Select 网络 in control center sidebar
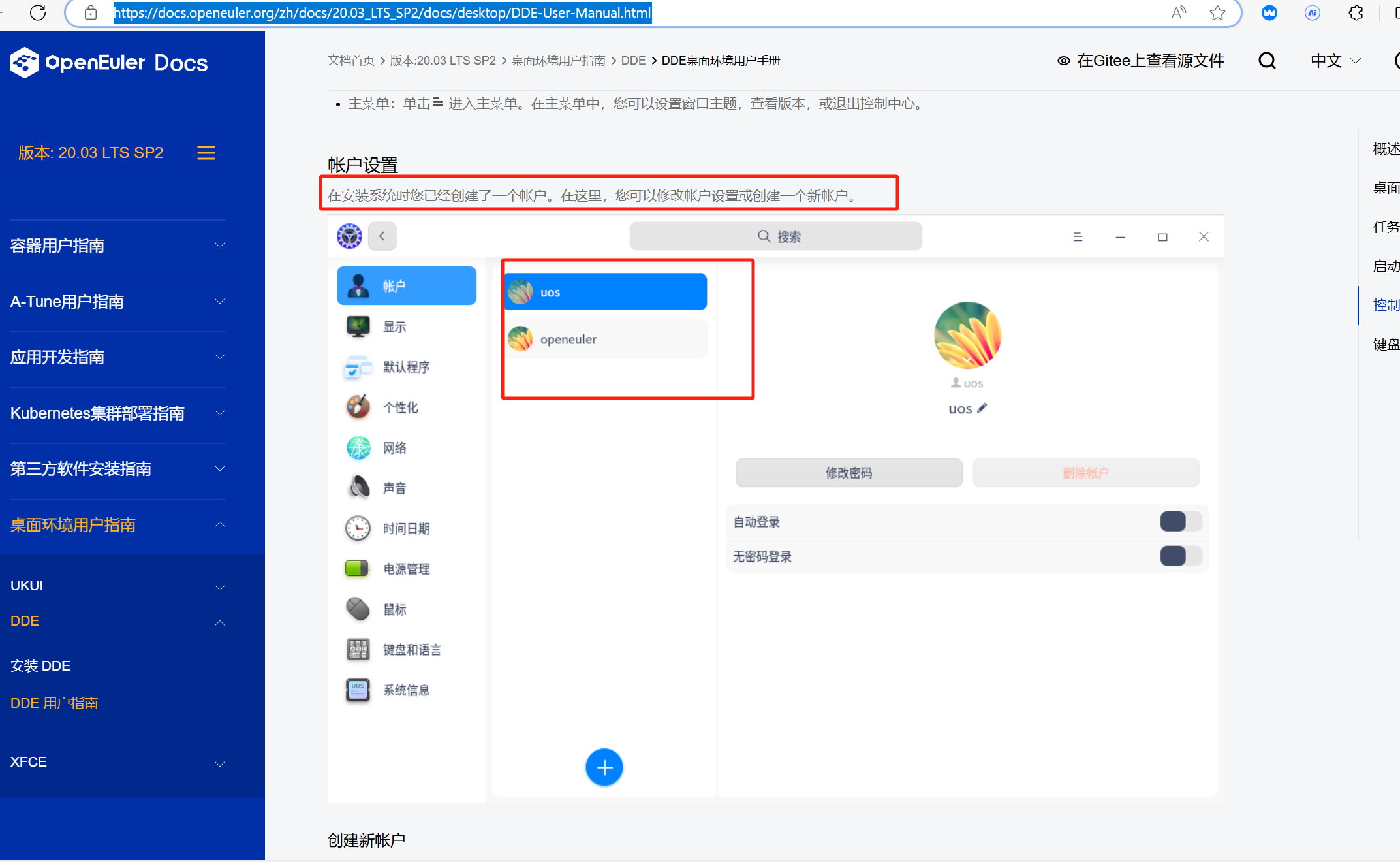The image size is (1400, 862). point(394,448)
